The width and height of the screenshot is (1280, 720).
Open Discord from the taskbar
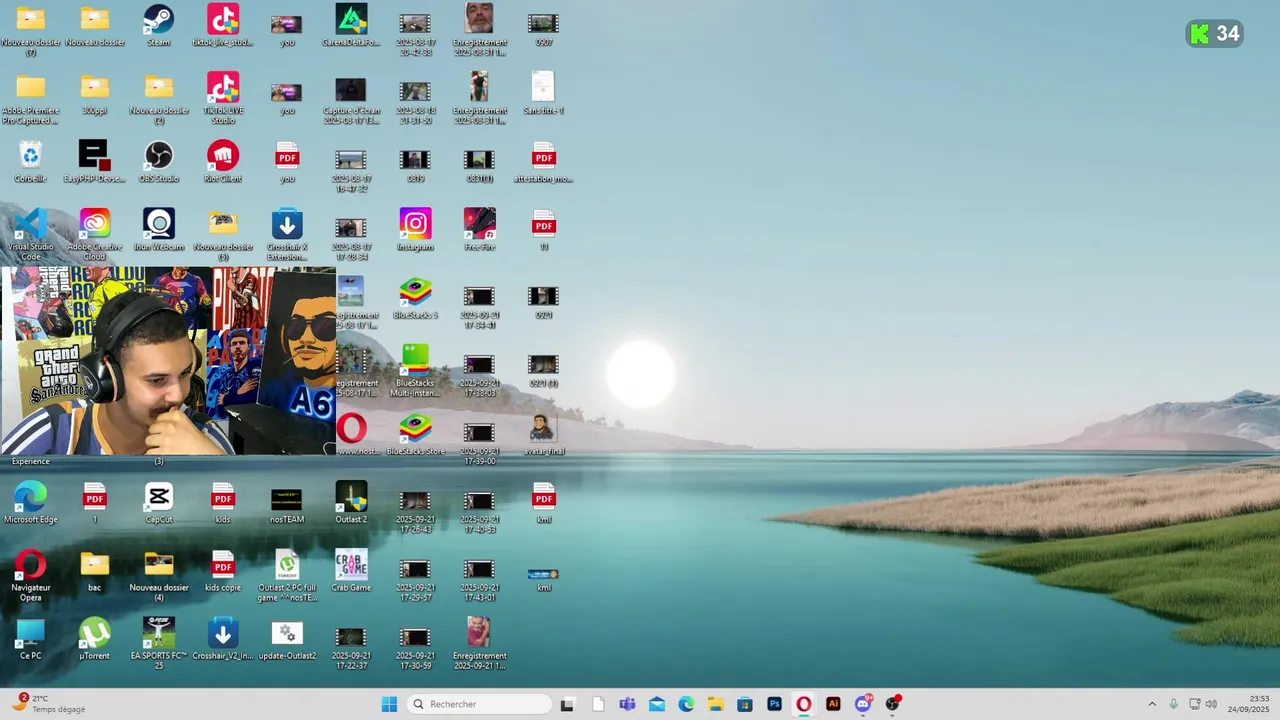pos(863,704)
